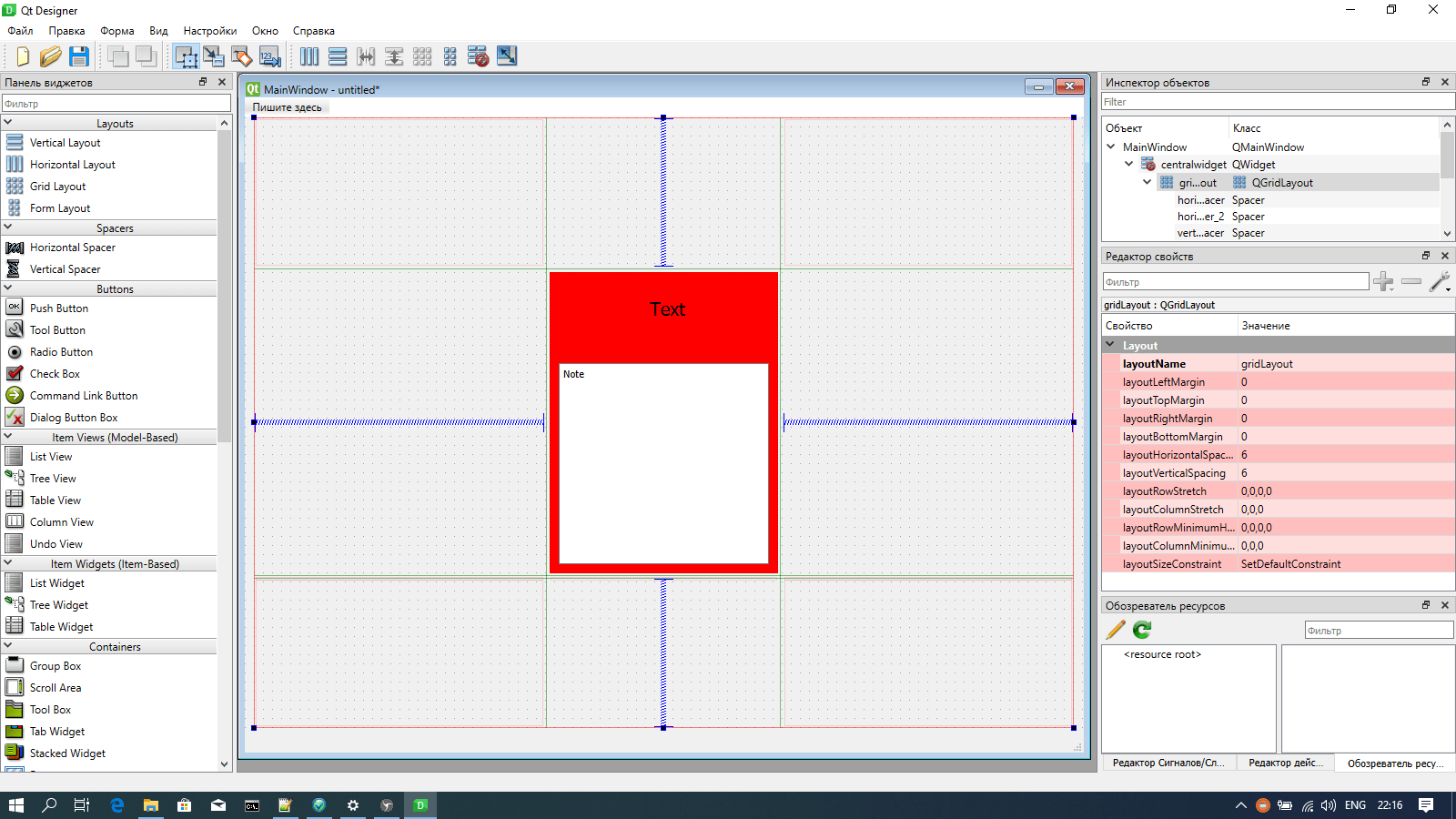Click the Adjust Size toolbar icon

point(507,56)
